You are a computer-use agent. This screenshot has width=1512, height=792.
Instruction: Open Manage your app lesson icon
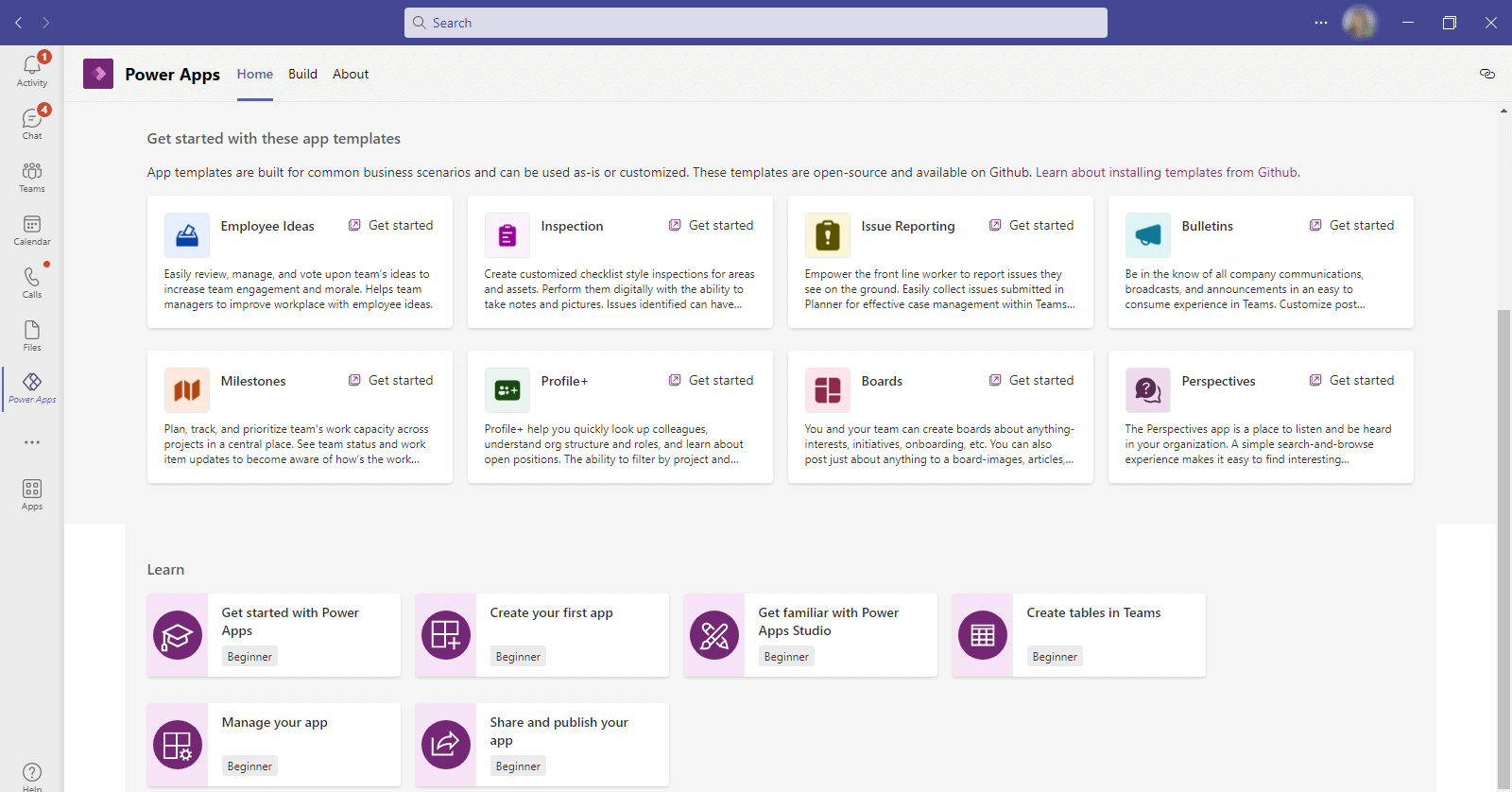[x=178, y=745]
